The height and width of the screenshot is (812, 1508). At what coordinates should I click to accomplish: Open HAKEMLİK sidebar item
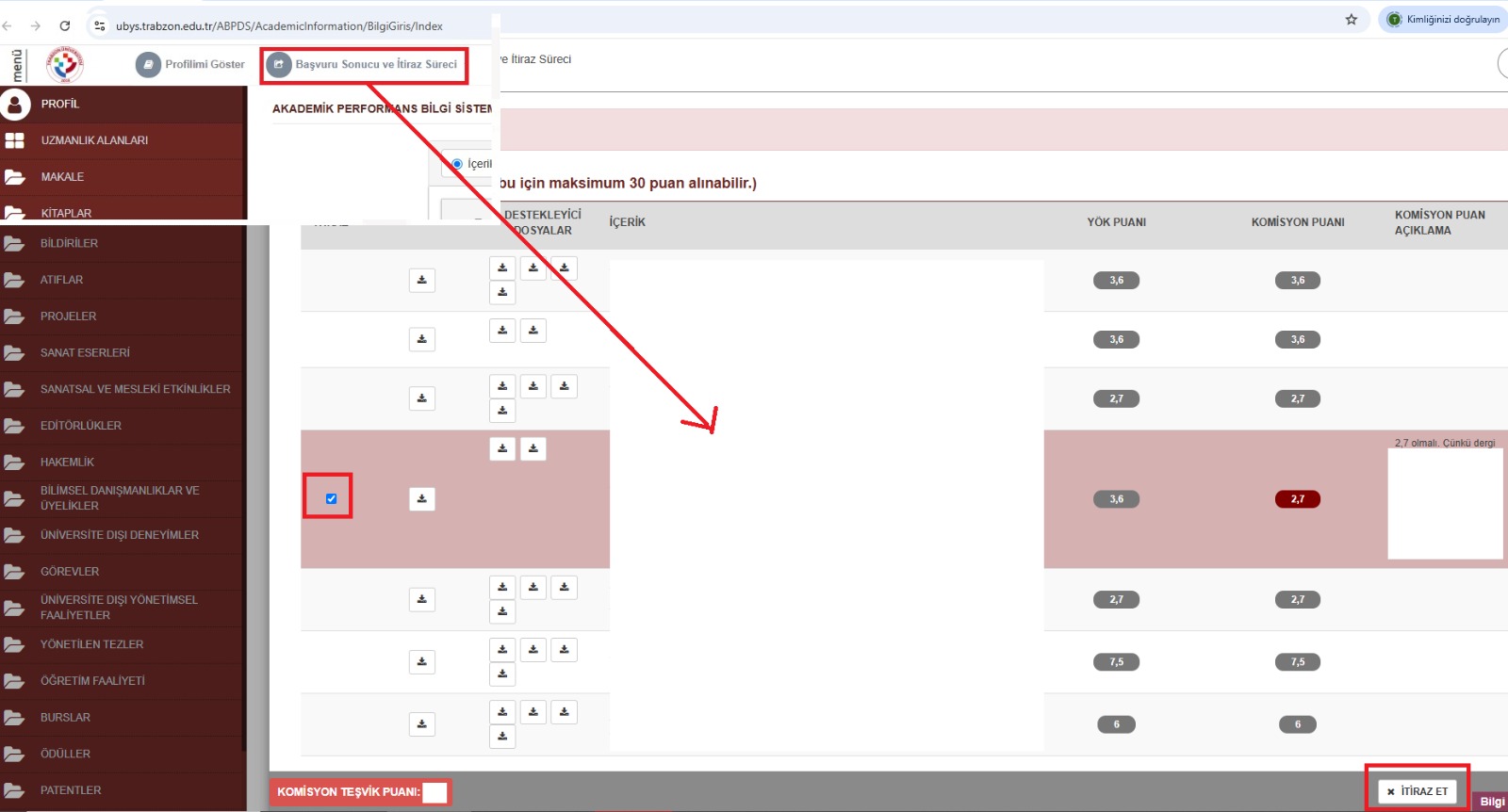coord(123,463)
